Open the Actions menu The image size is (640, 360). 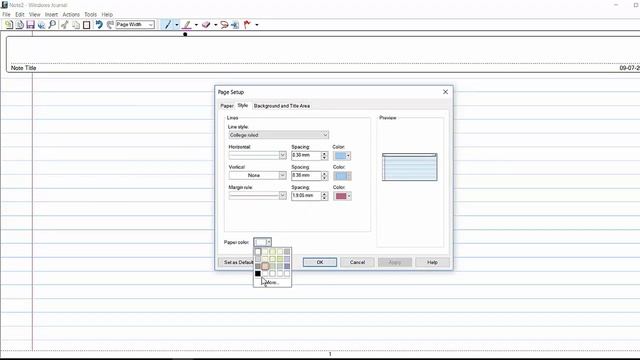pyautogui.click(x=71, y=14)
